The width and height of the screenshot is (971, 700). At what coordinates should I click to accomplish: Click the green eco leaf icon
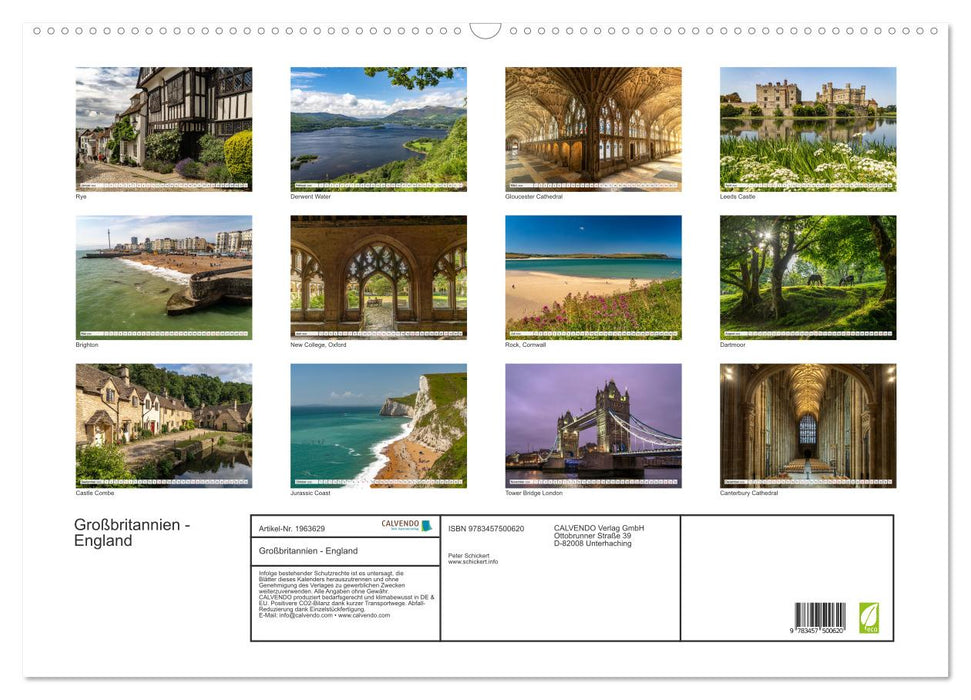(x=869, y=617)
